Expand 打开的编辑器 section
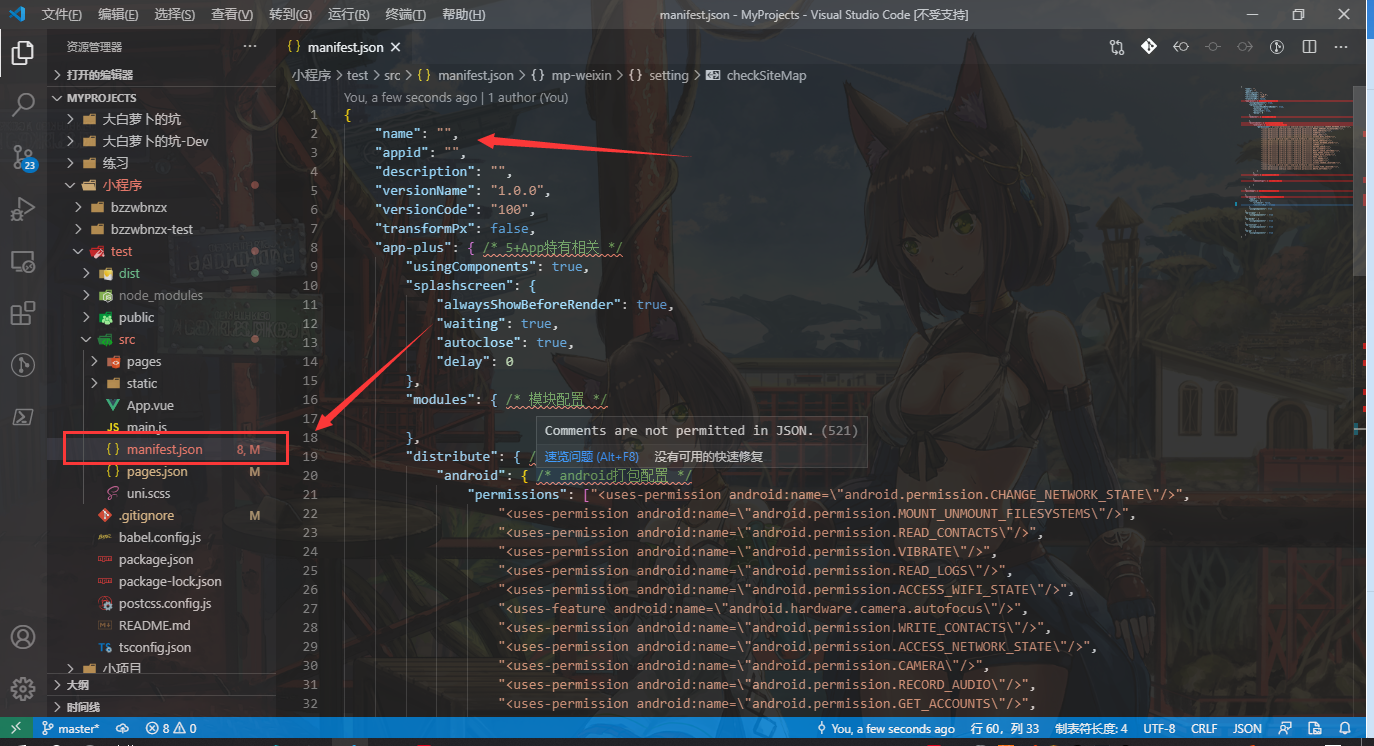Screen dimensions: 1374x746 pos(162,75)
